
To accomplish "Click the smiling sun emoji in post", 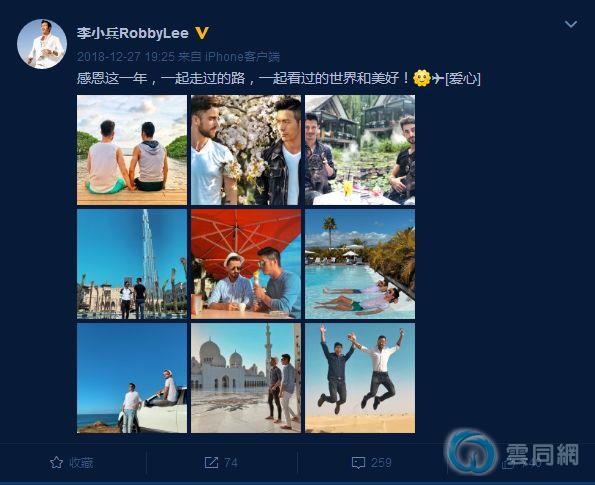I will [422, 78].
